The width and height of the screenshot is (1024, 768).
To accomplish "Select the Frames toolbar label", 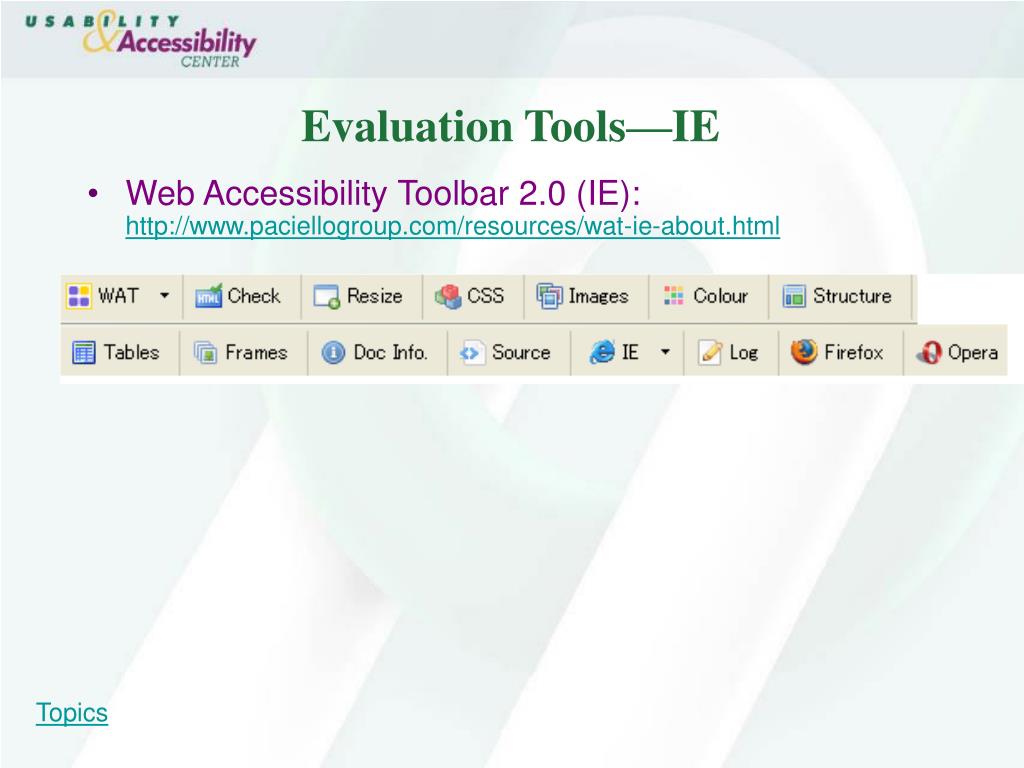I will coord(256,353).
